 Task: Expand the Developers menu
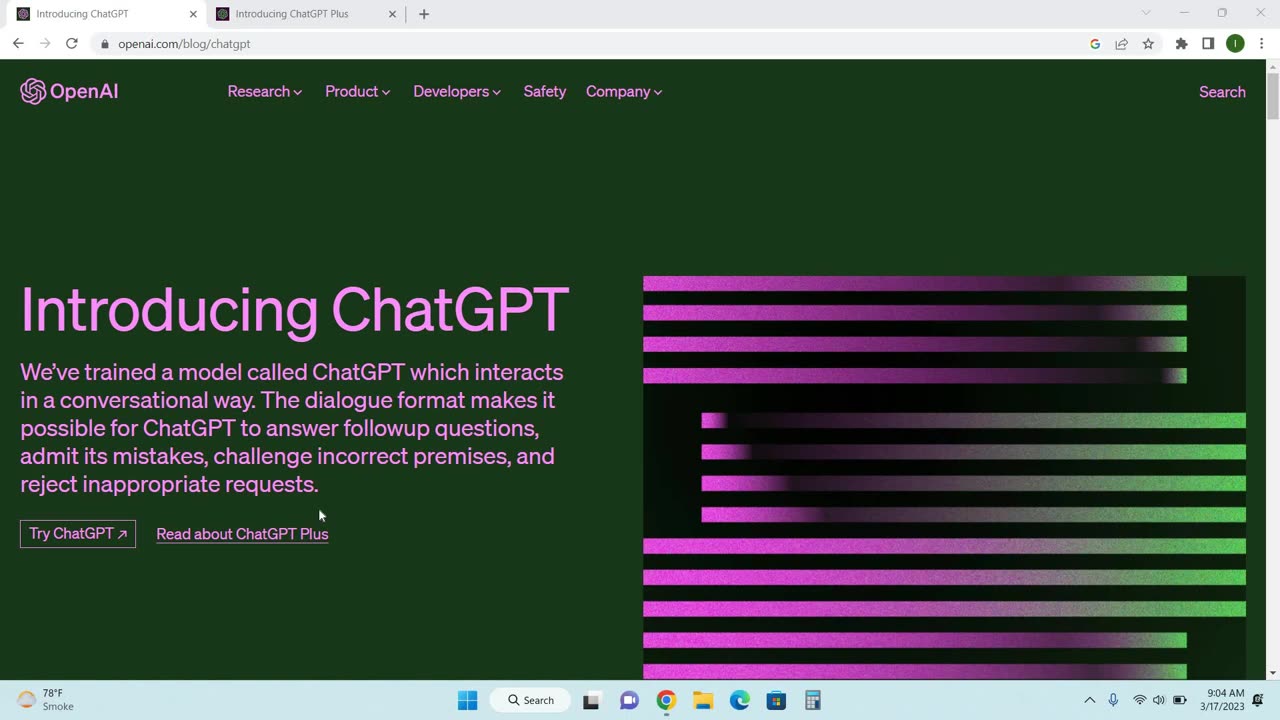[x=457, y=92]
